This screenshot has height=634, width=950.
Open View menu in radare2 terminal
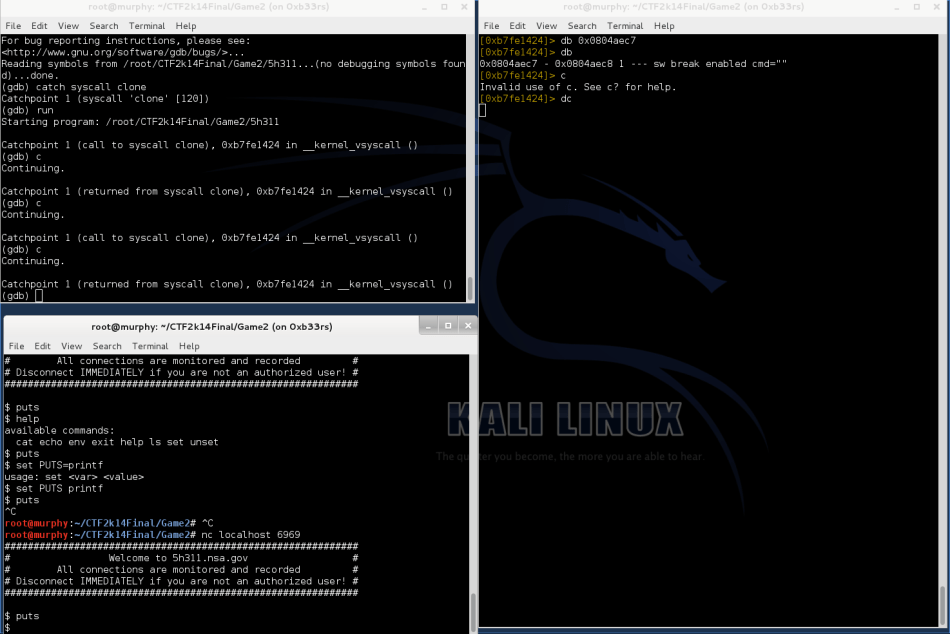546,26
